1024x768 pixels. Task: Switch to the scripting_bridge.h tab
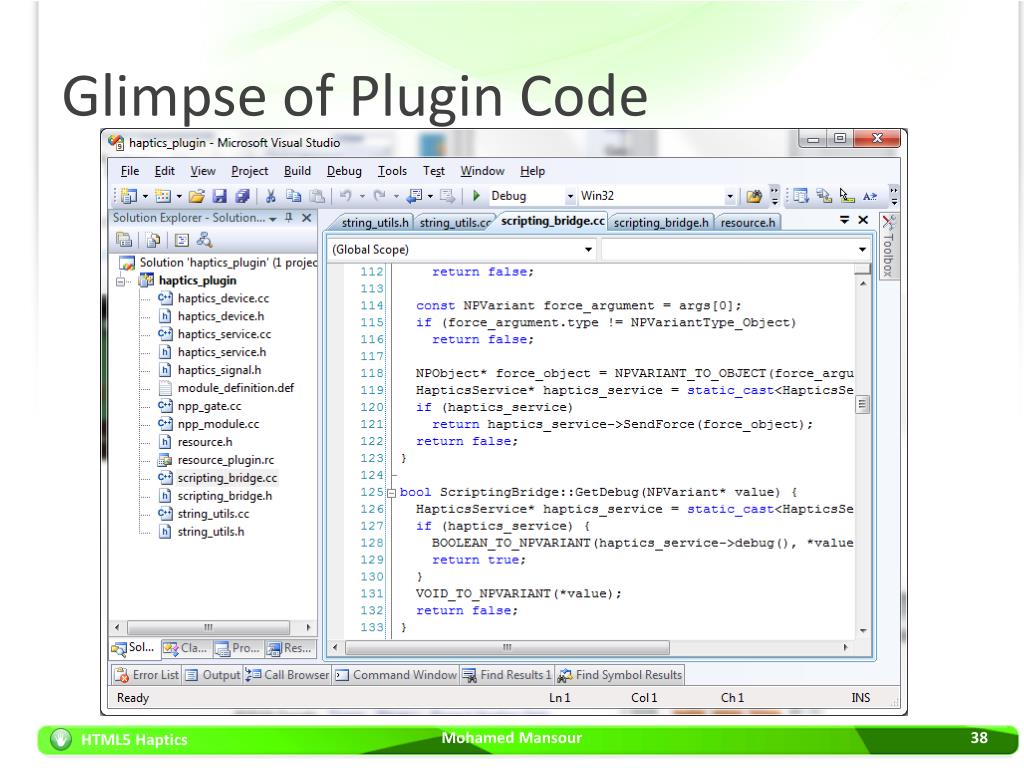[x=661, y=223]
